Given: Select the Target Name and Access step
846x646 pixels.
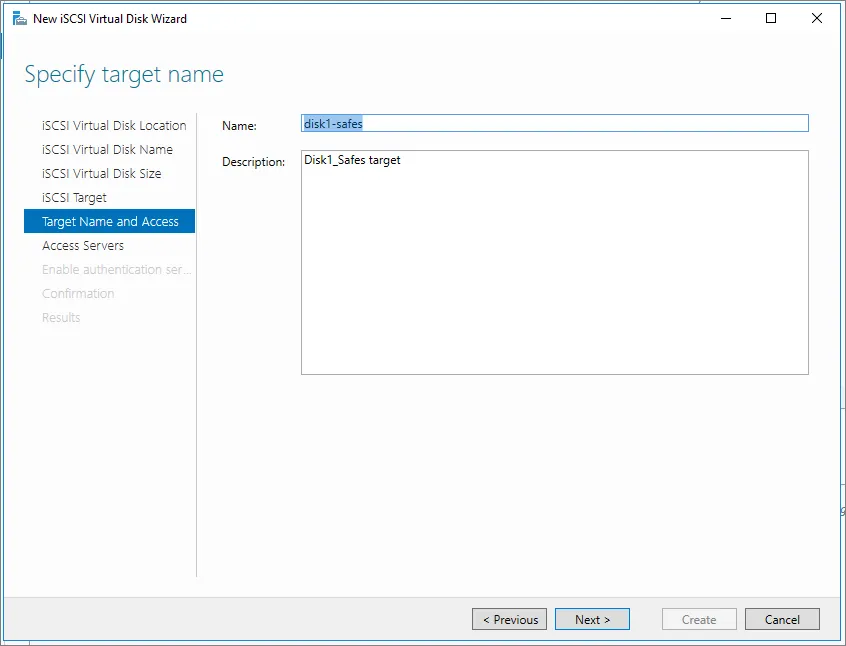Looking at the screenshot, I should pos(110,222).
